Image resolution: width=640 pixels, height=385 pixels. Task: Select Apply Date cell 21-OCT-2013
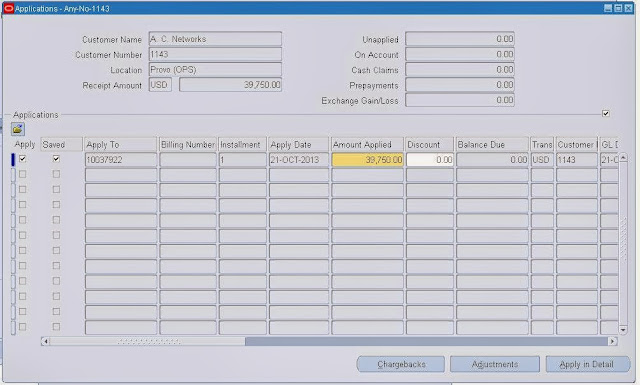299,160
